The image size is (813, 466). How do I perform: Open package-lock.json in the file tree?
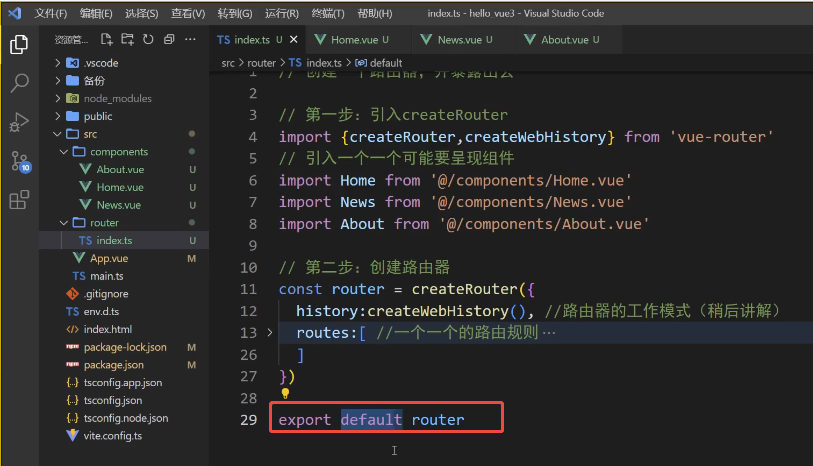pyautogui.click(x=125, y=347)
